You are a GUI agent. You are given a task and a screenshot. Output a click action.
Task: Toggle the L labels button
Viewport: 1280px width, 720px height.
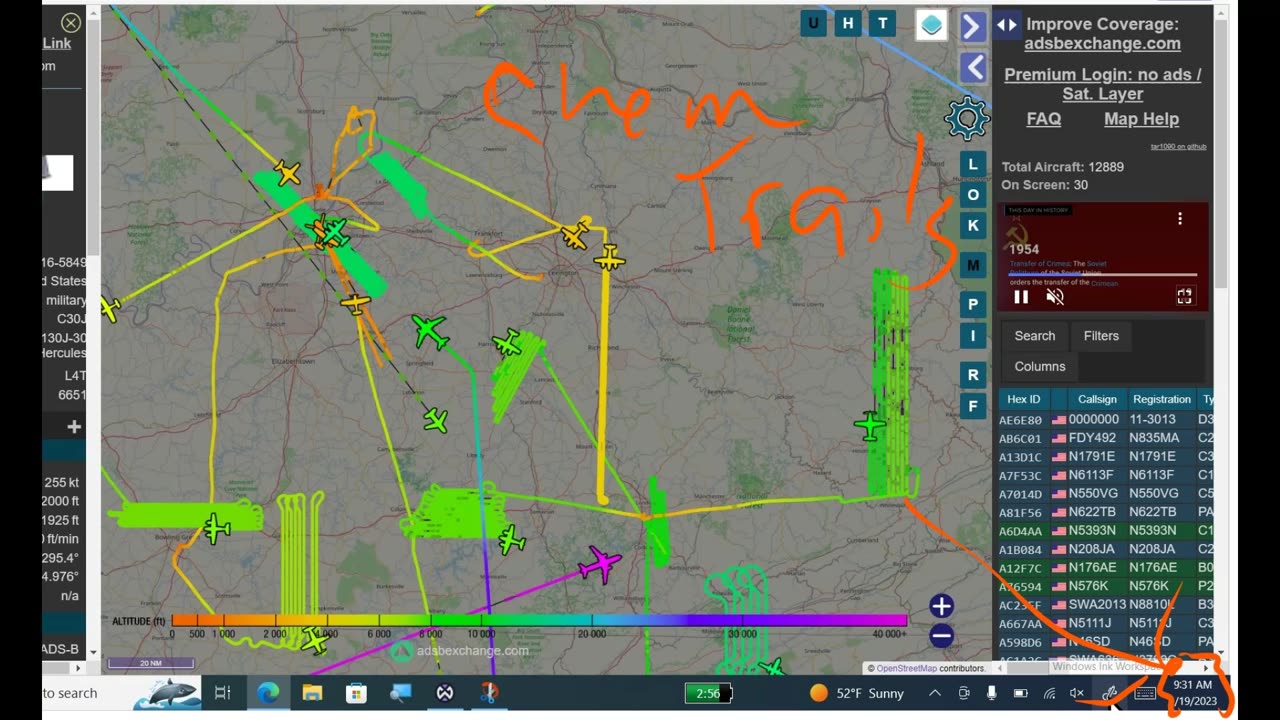click(972, 163)
